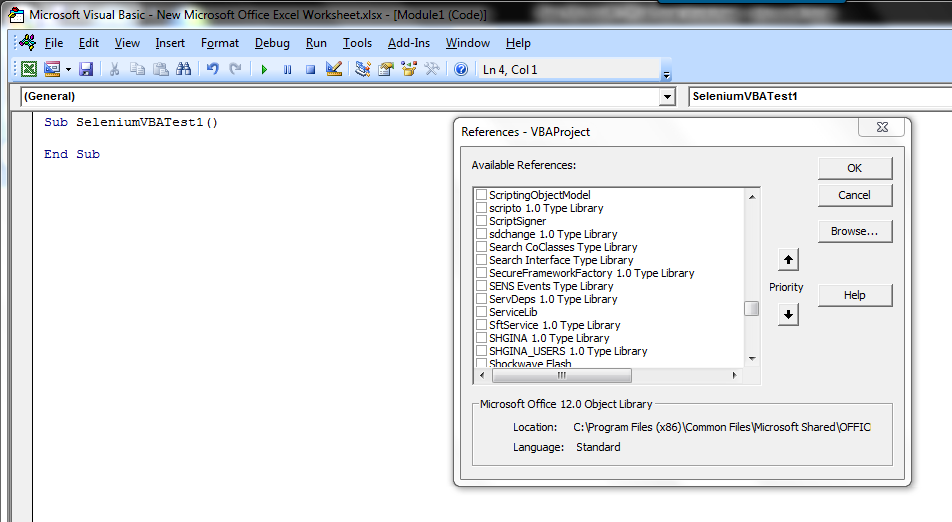The height and width of the screenshot is (522, 952).
Task: Check ServDeps 1.0 Type Library
Action: [x=481, y=299]
